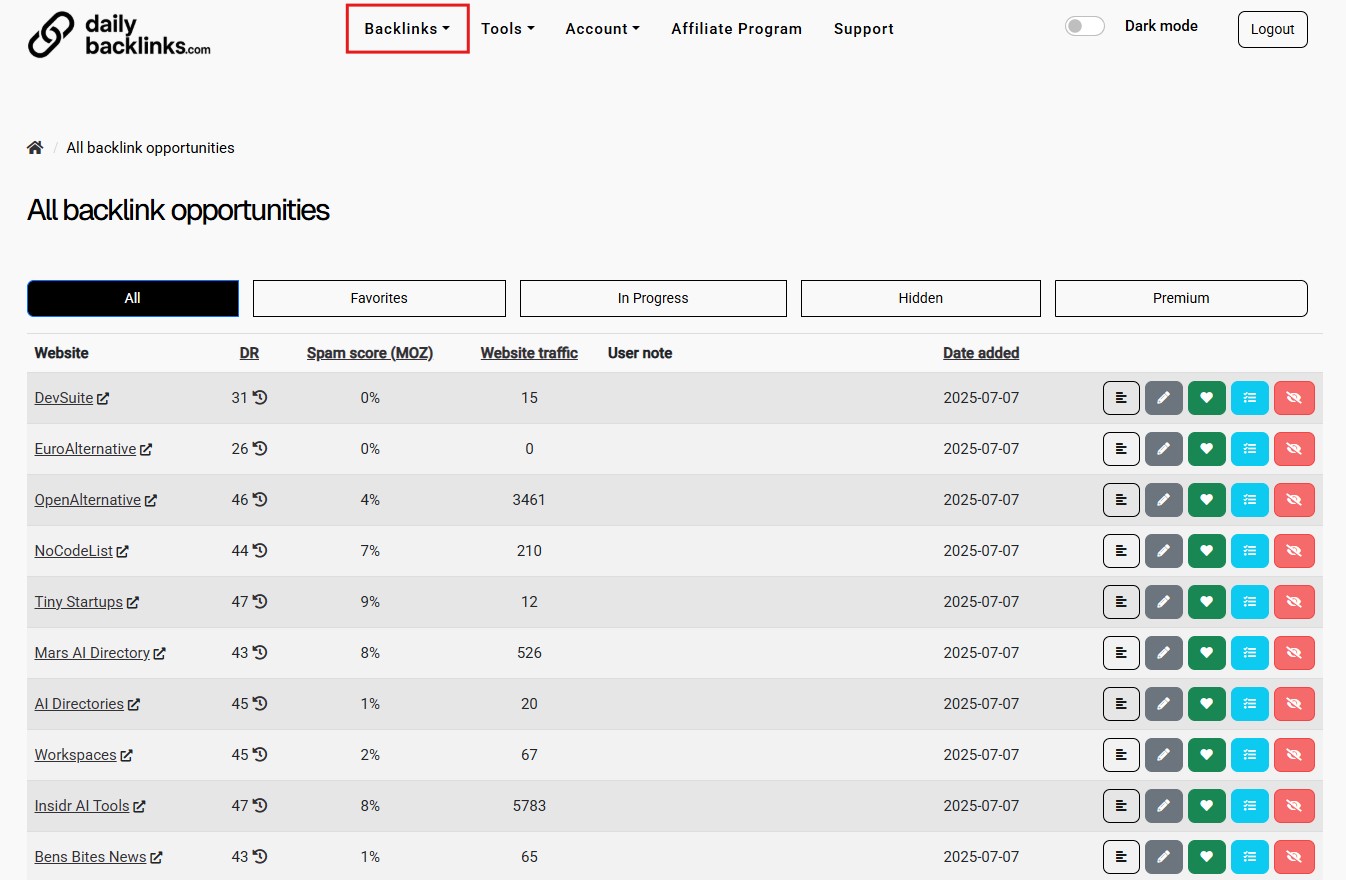The image size is (1346, 880).
Task: Edit note for NoCodeList row
Action: tap(1163, 551)
